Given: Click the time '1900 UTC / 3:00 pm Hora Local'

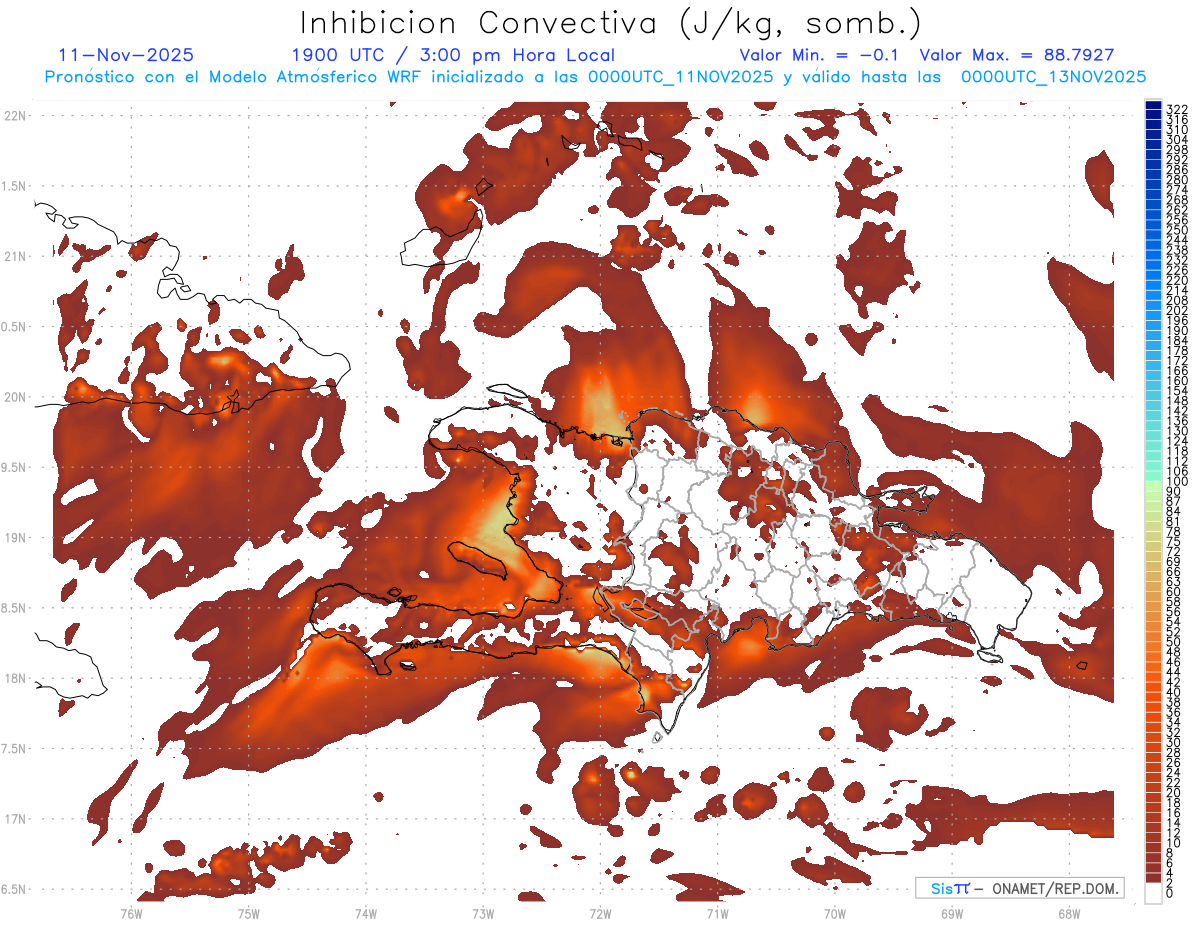Looking at the screenshot, I should click(453, 55).
